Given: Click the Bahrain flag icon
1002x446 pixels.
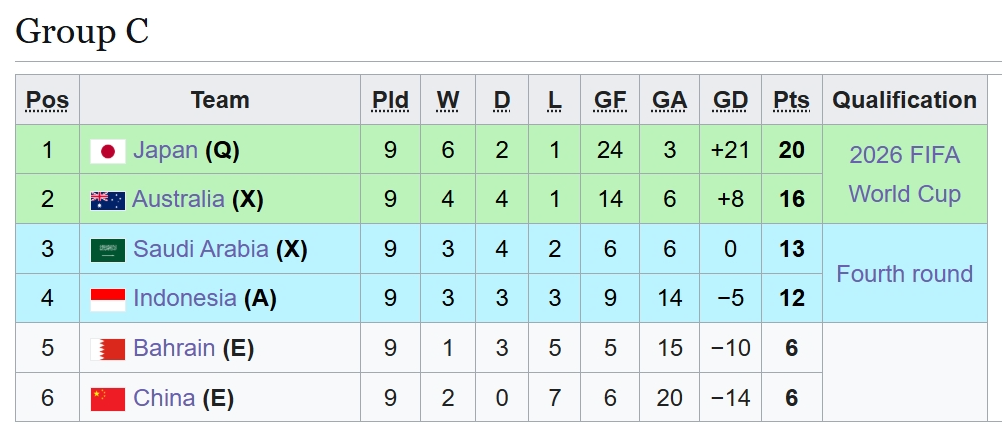Looking at the screenshot, I should pos(108,348).
